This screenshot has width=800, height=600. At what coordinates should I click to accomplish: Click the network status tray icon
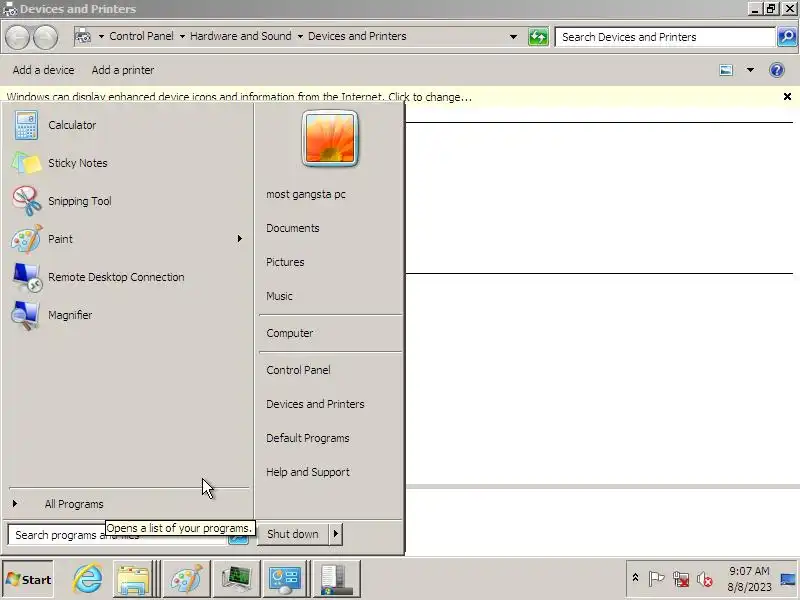point(681,579)
